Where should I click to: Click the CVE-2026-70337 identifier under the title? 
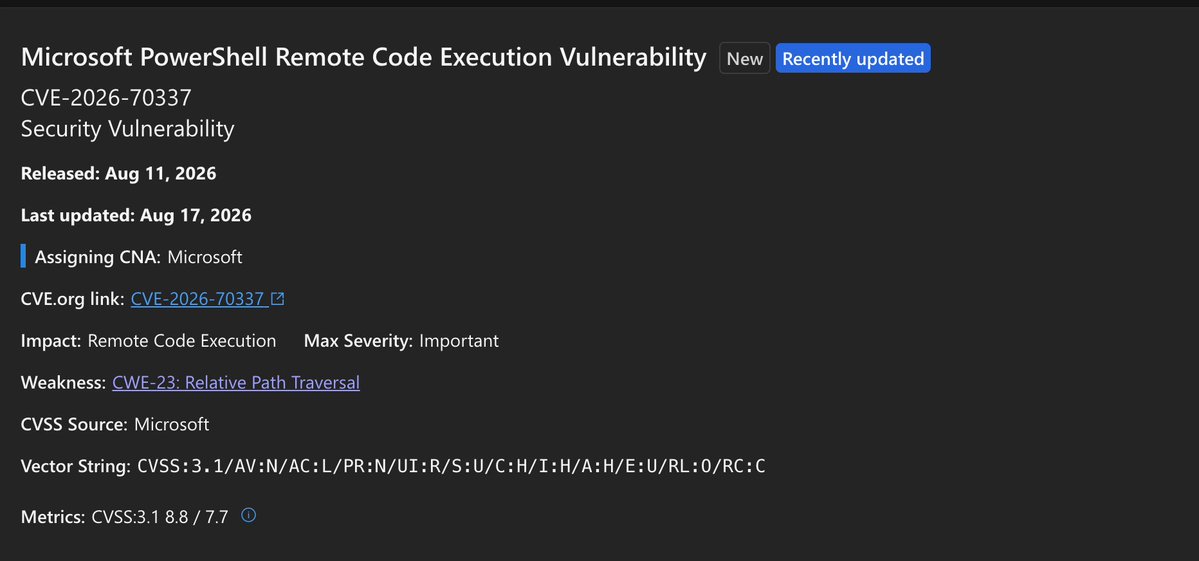tap(106, 98)
